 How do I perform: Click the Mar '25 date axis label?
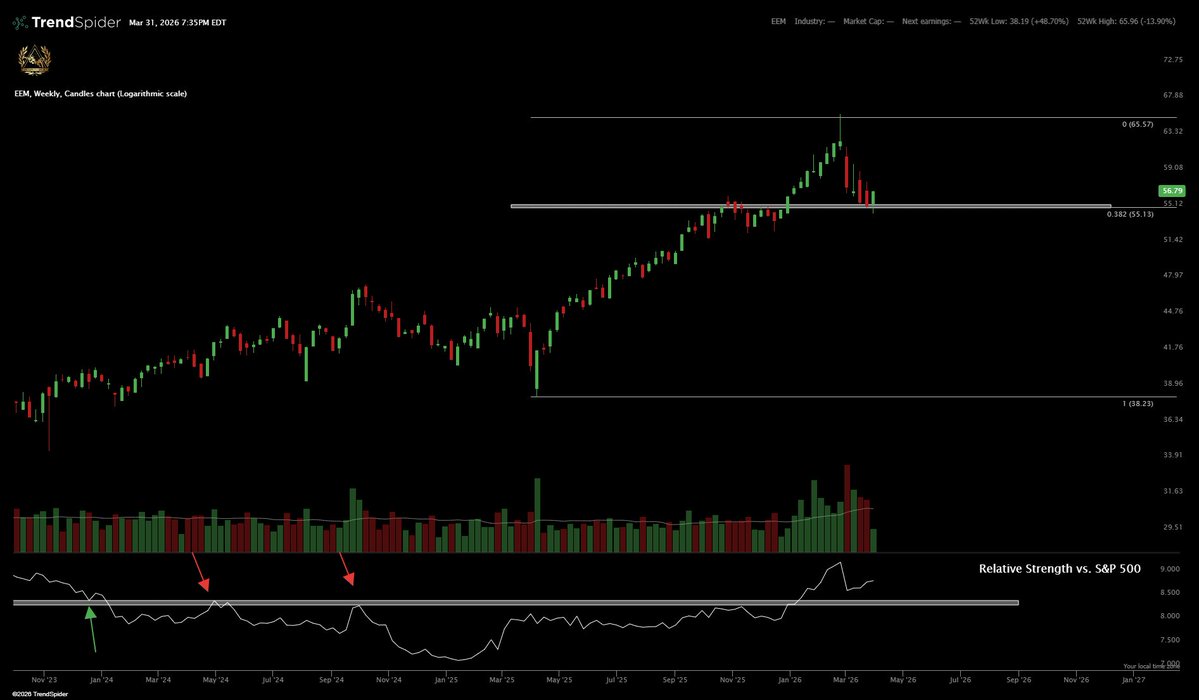click(502, 679)
